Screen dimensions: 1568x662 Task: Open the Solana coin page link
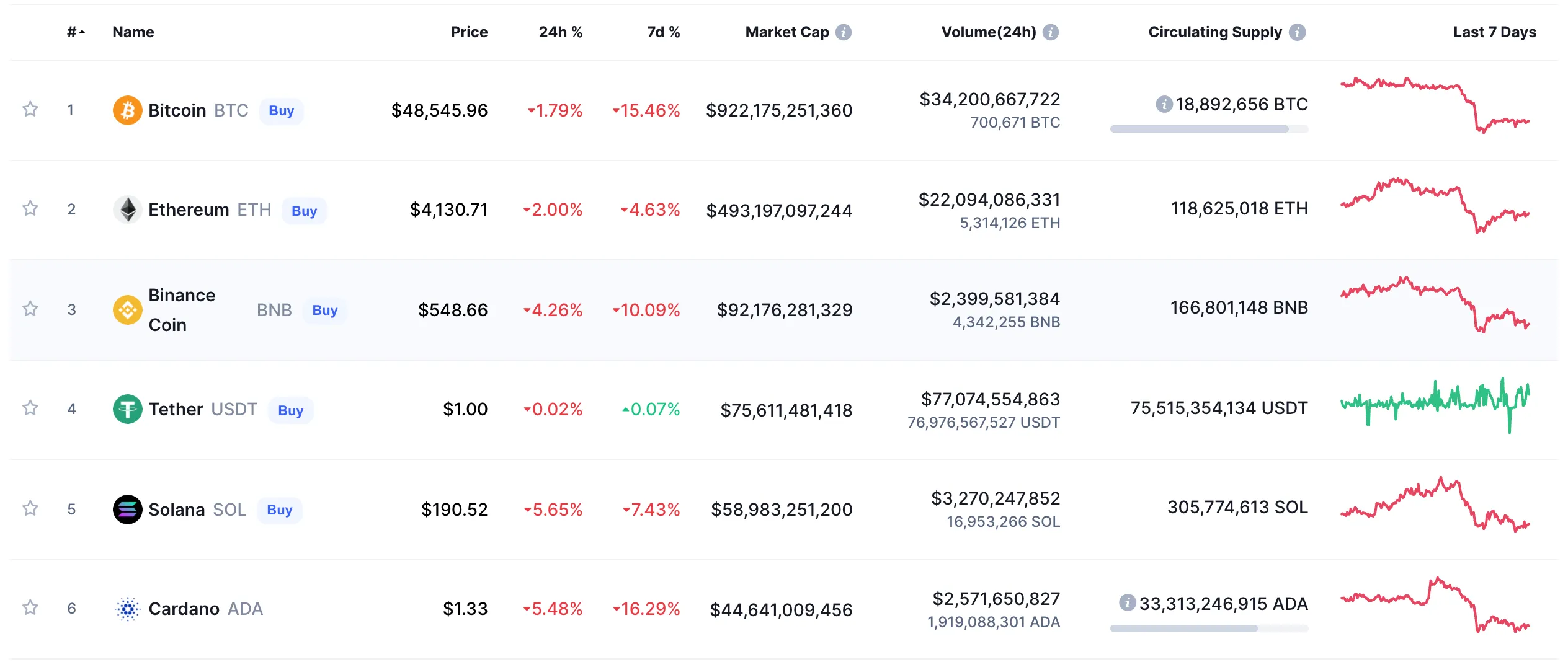tap(177, 510)
